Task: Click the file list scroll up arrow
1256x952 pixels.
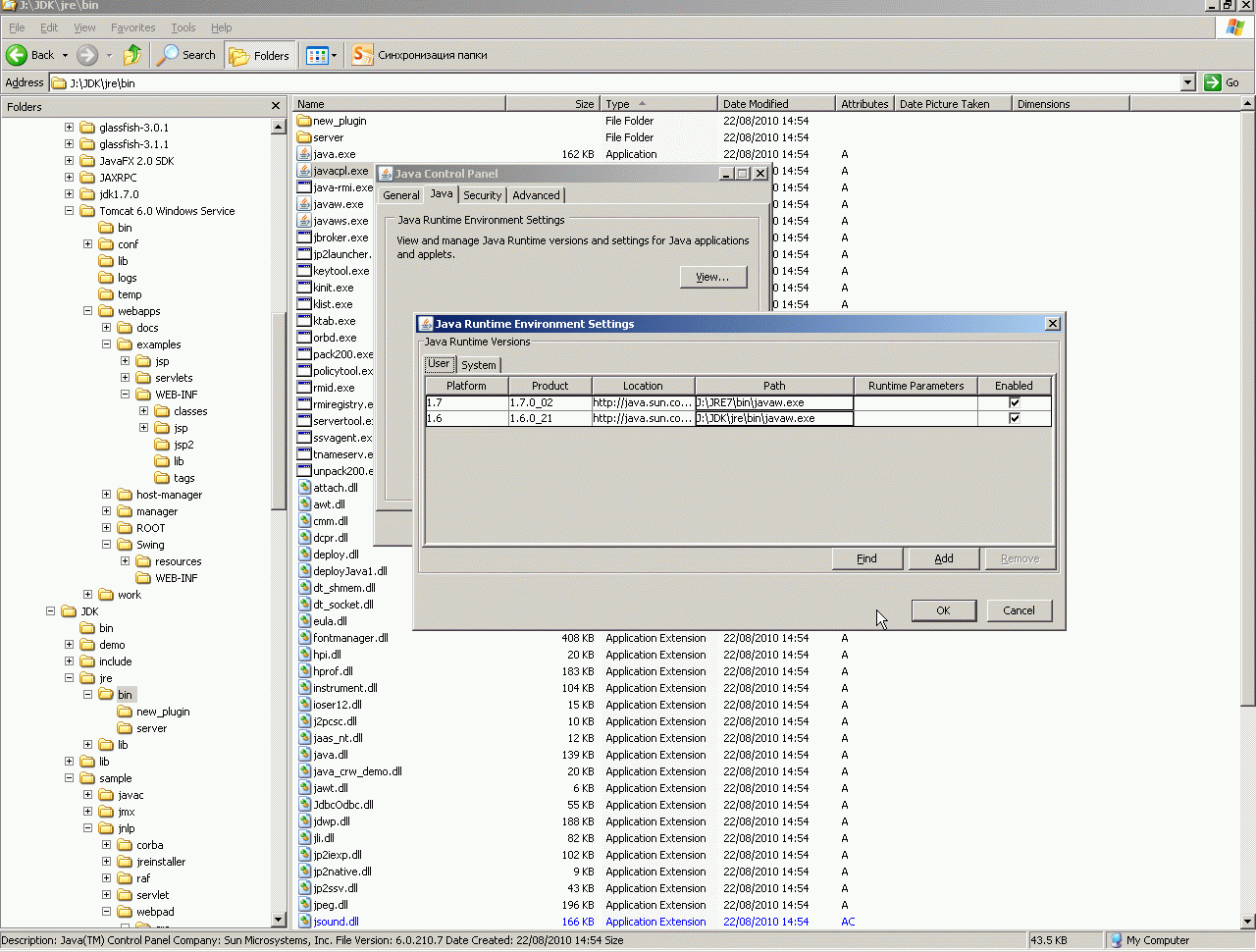Action: 1248,103
